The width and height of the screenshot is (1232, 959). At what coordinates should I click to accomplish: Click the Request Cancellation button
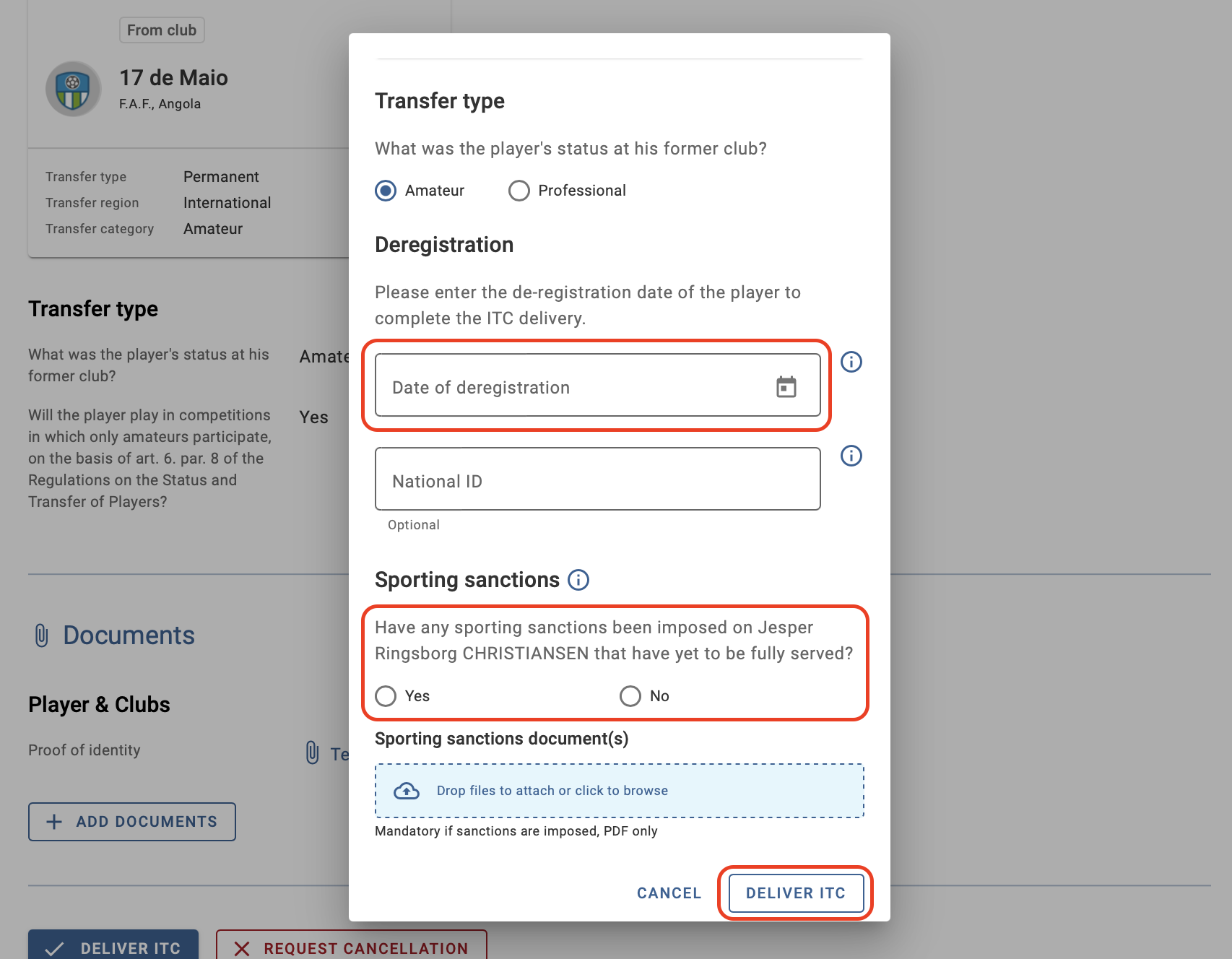pos(352,947)
